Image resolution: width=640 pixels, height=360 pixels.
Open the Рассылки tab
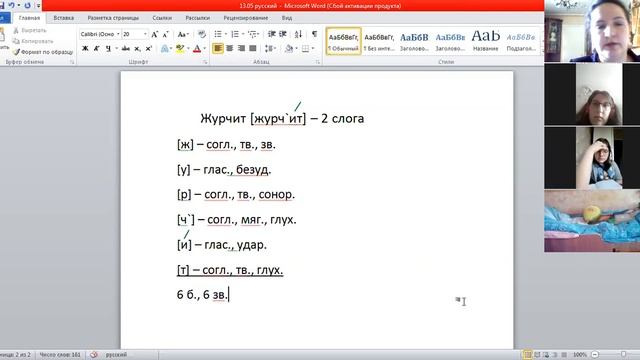[x=198, y=18]
